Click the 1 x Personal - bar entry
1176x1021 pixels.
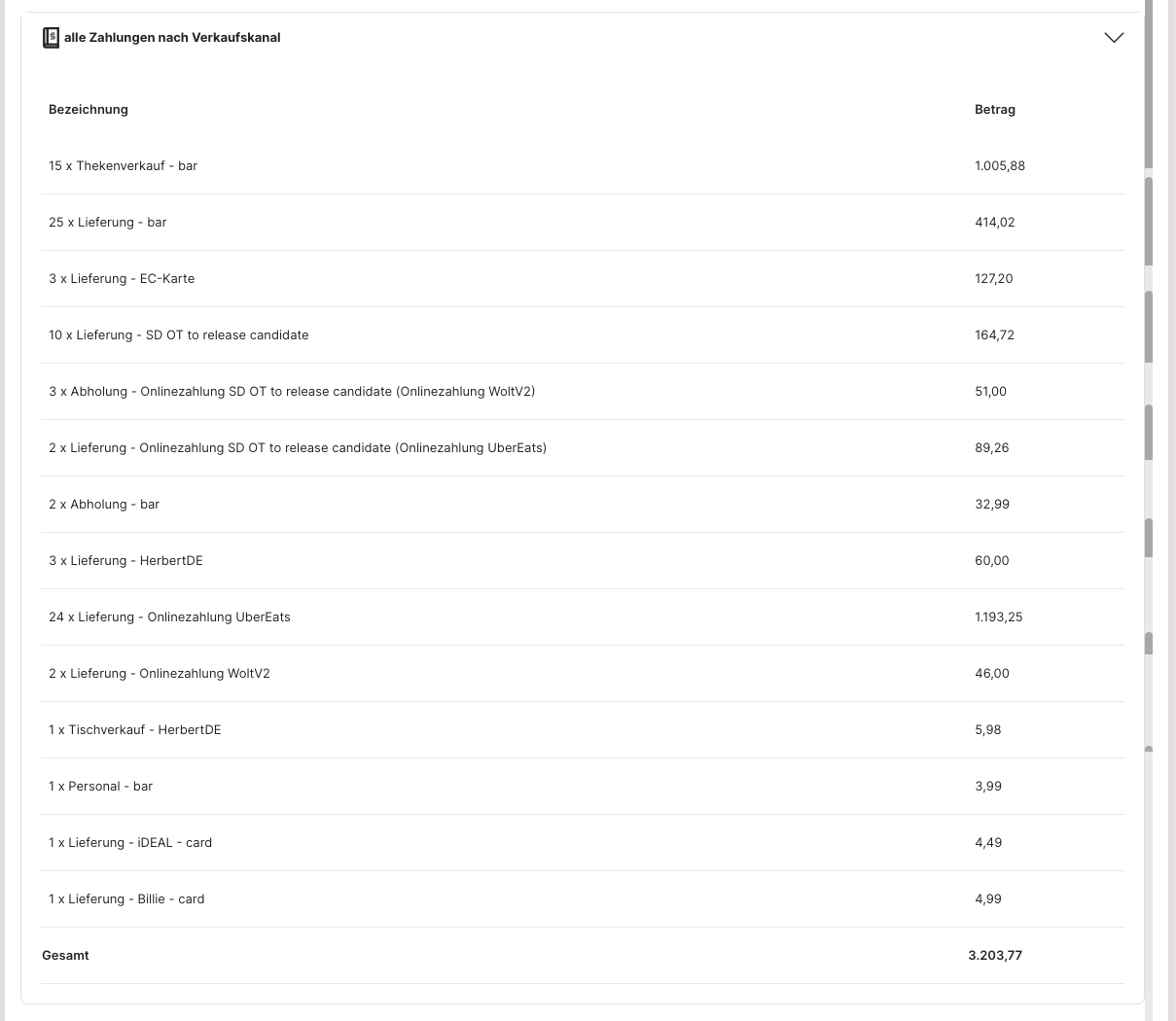(101, 787)
